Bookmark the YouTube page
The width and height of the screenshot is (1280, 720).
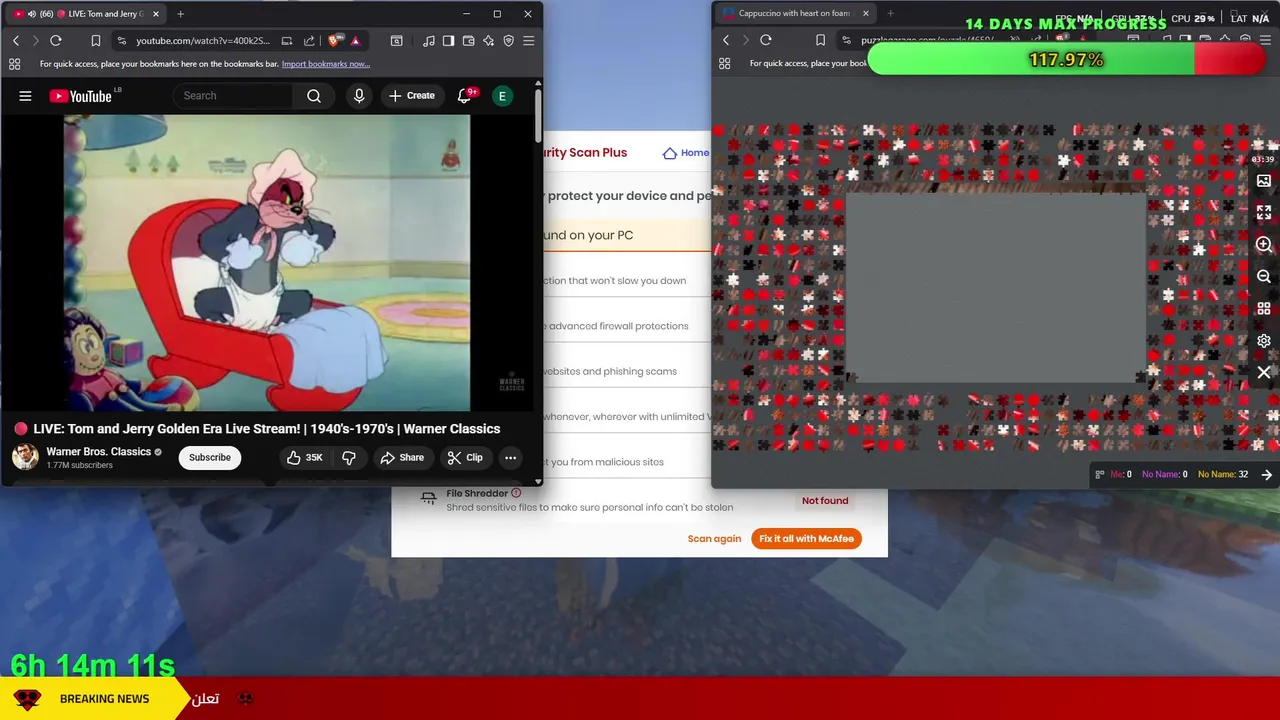(96, 41)
